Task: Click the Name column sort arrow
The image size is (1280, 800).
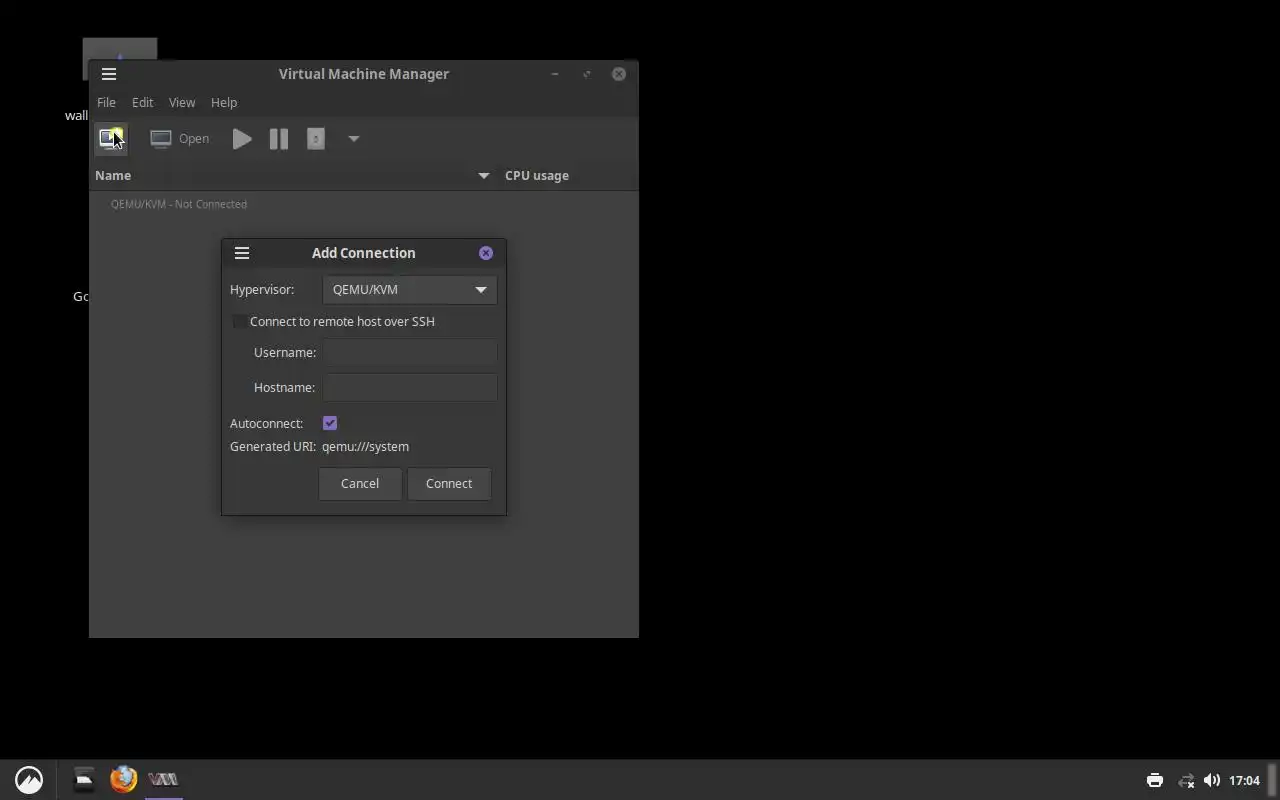Action: pos(484,176)
